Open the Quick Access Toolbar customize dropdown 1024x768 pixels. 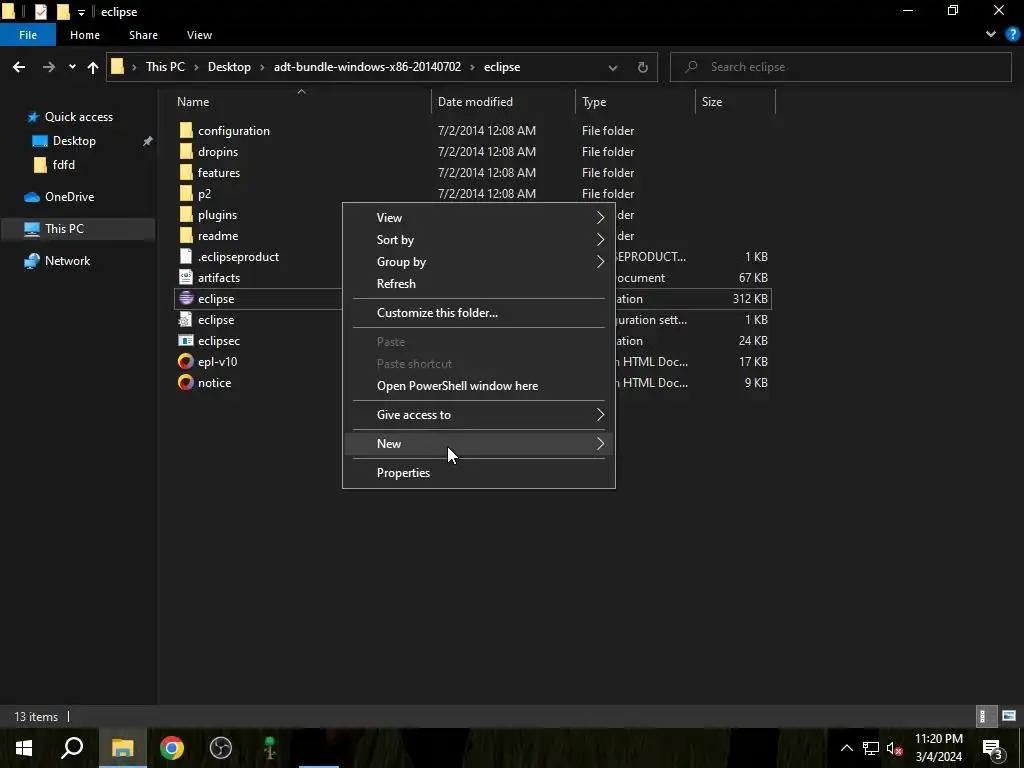point(82,12)
